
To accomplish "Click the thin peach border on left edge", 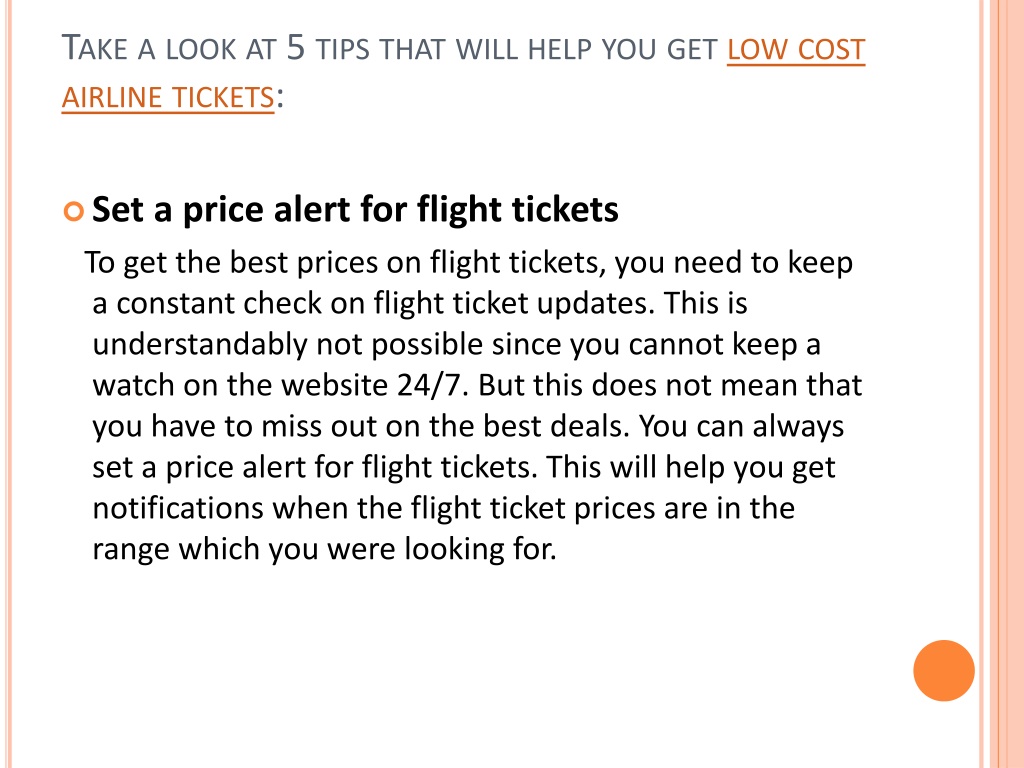I will coord(9,384).
